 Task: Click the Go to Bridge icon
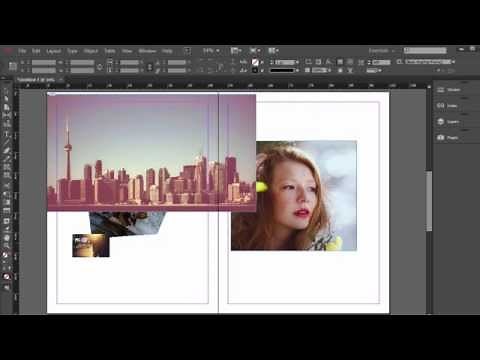pyautogui.click(x=187, y=51)
